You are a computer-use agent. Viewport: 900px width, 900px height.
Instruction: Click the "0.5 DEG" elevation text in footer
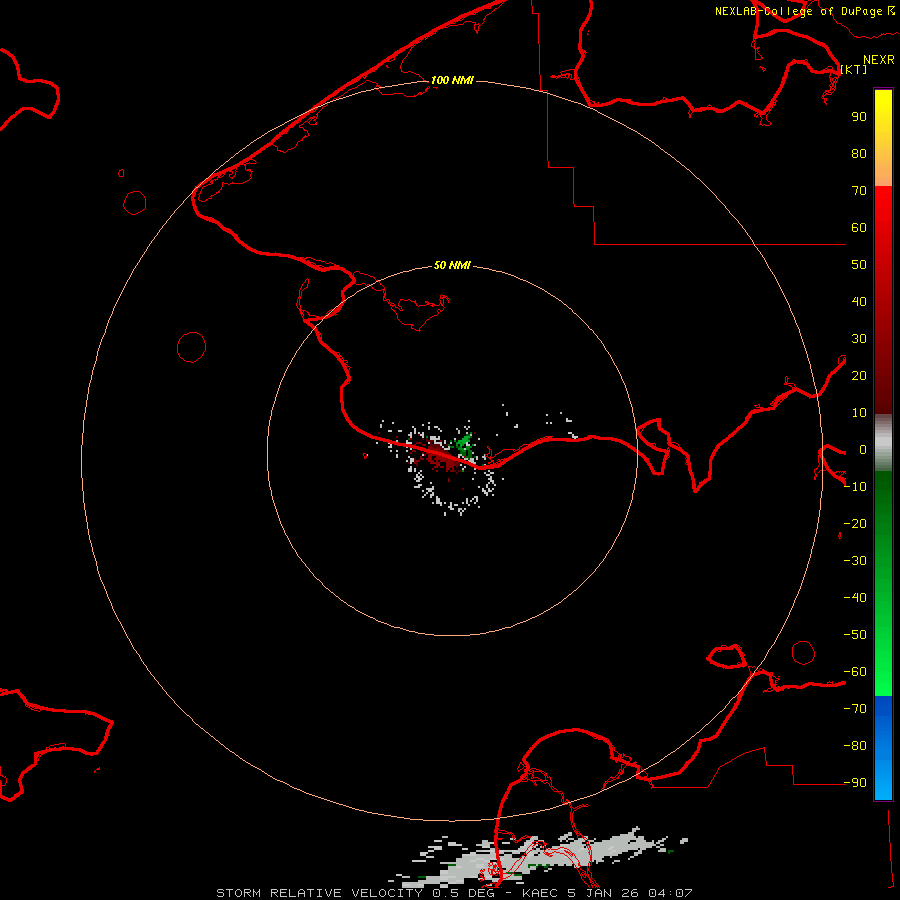coord(463,893)
